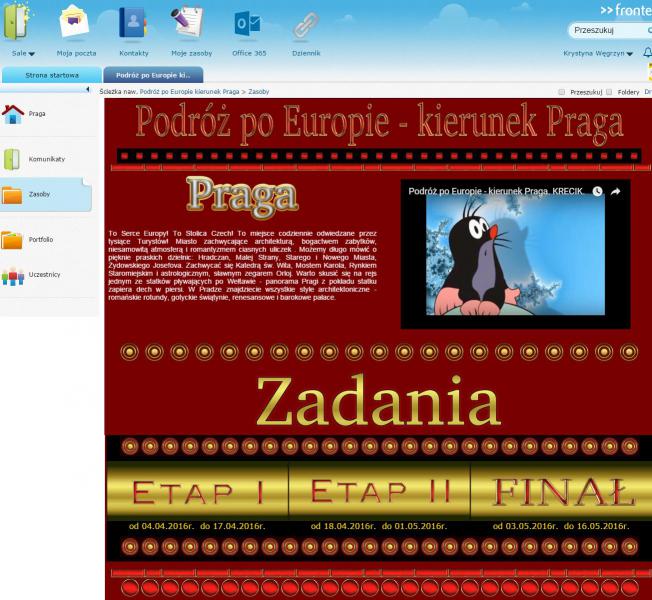Tick the Przeszukuj checkbox
The image size is (652, 600).
point(562,92)
